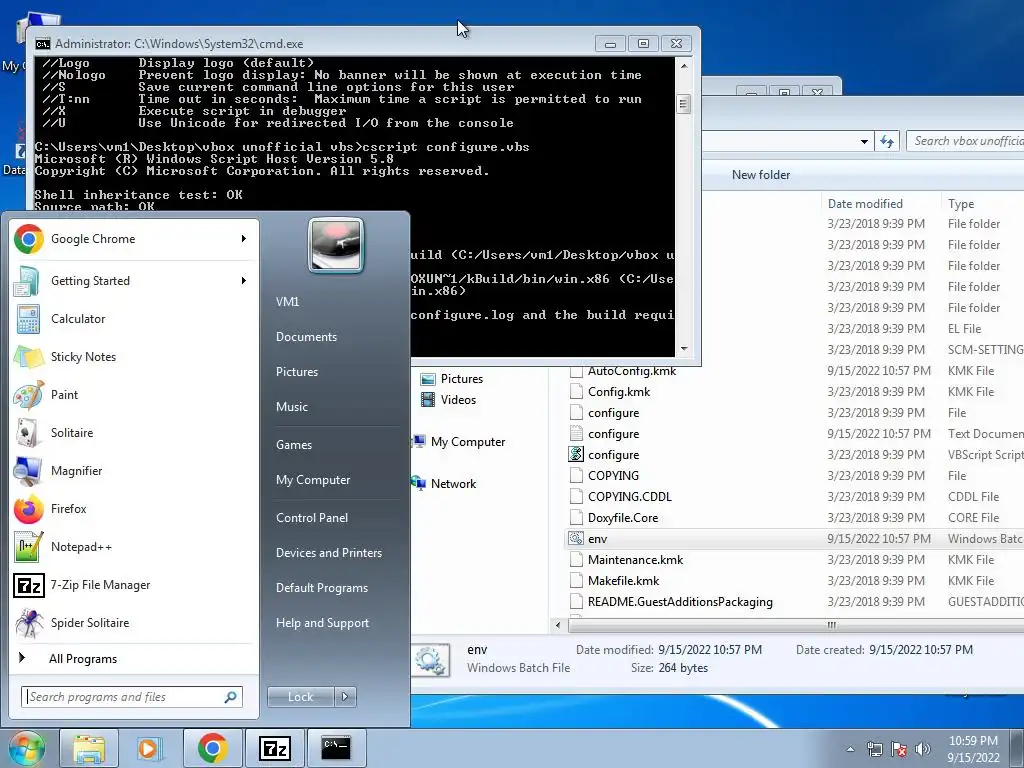Show hidden tray icons arrow
This screenshot has height=768, width=1024.
(850, 749)
